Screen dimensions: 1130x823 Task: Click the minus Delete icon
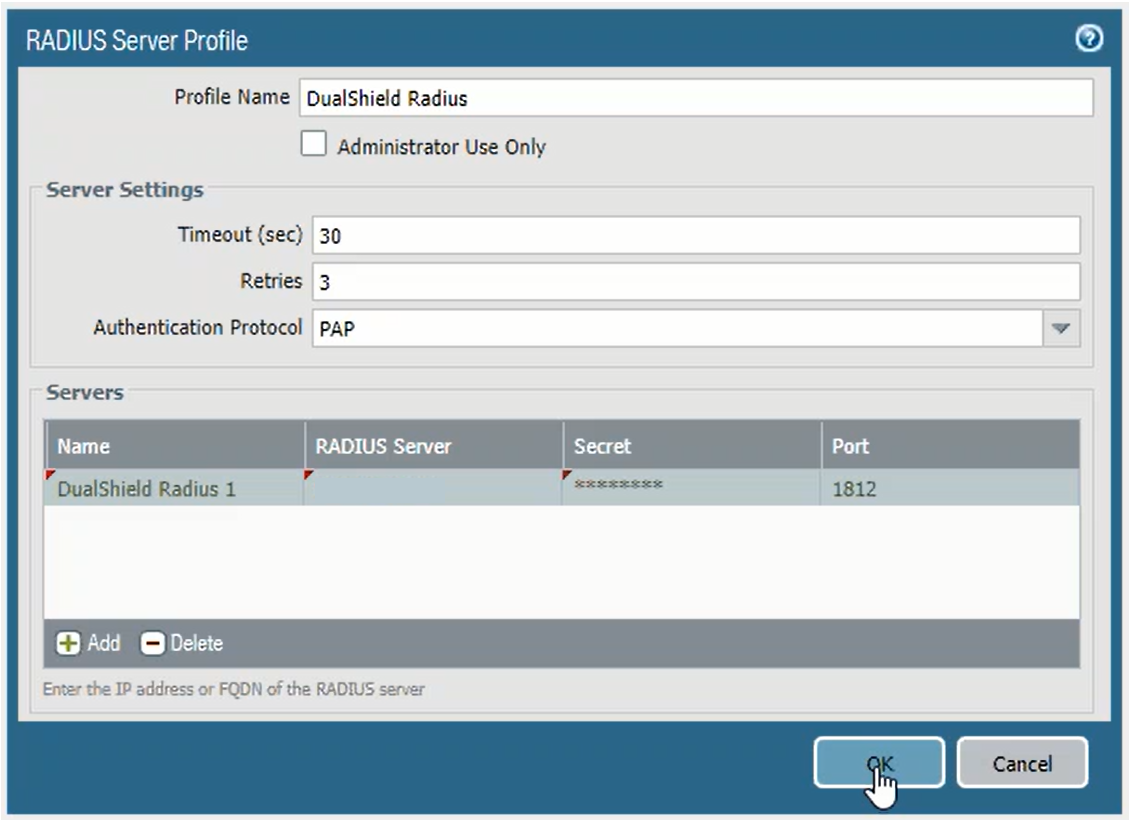(151, 643)
